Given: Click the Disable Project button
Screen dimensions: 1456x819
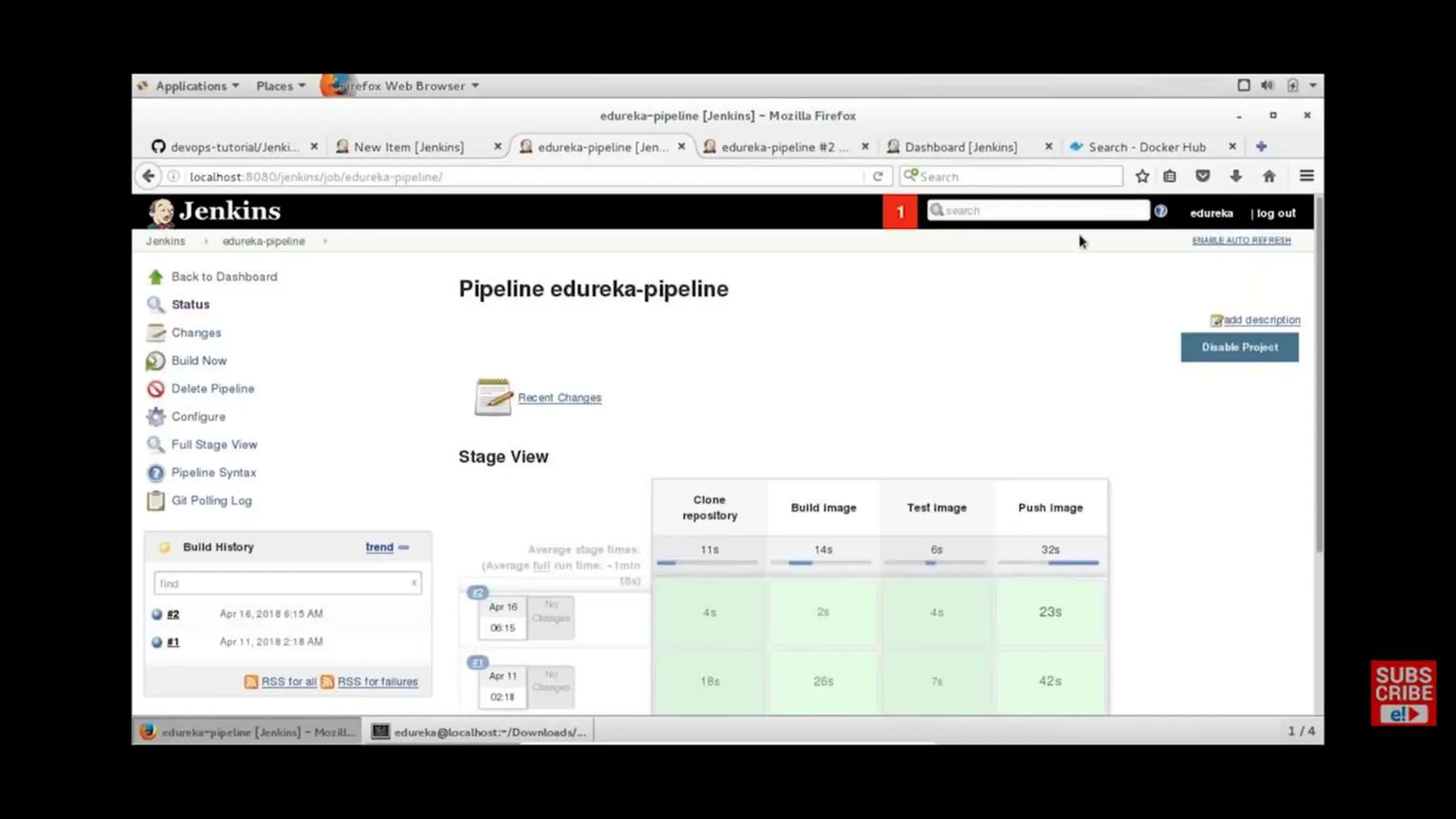Looking at the screenshot, I should click(1240, 347).
